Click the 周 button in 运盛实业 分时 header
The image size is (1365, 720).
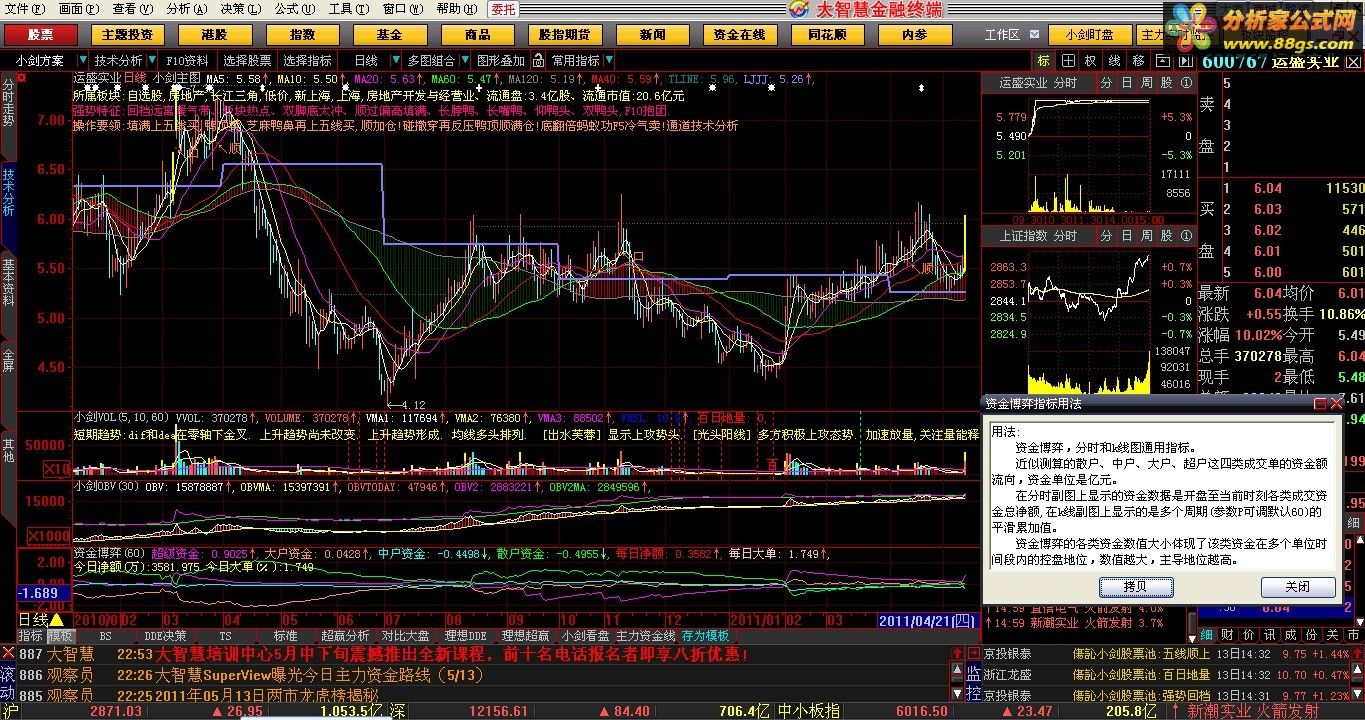(x=1147, y=83)
